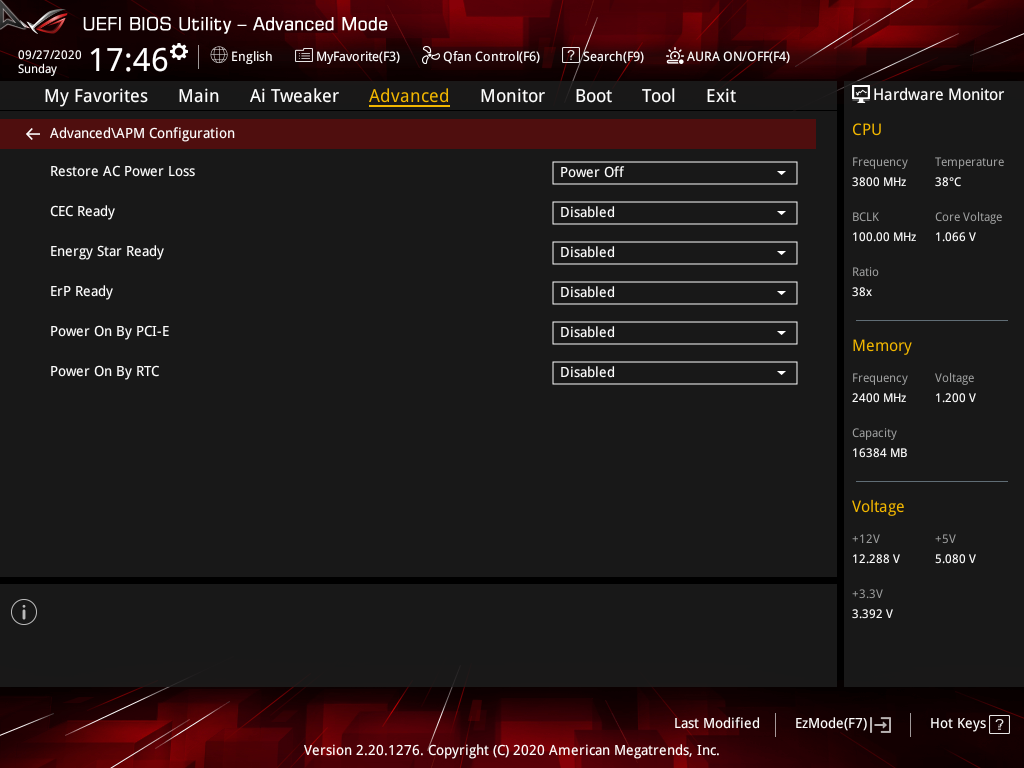Open the Tool tab
Viewport: 1024px width, 768px height.
pos(658,96)
